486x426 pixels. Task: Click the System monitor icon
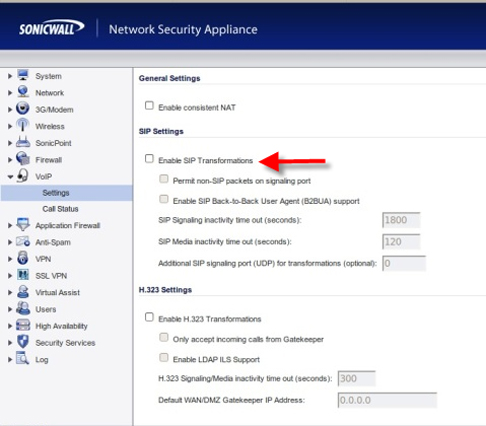click(23, 75)
